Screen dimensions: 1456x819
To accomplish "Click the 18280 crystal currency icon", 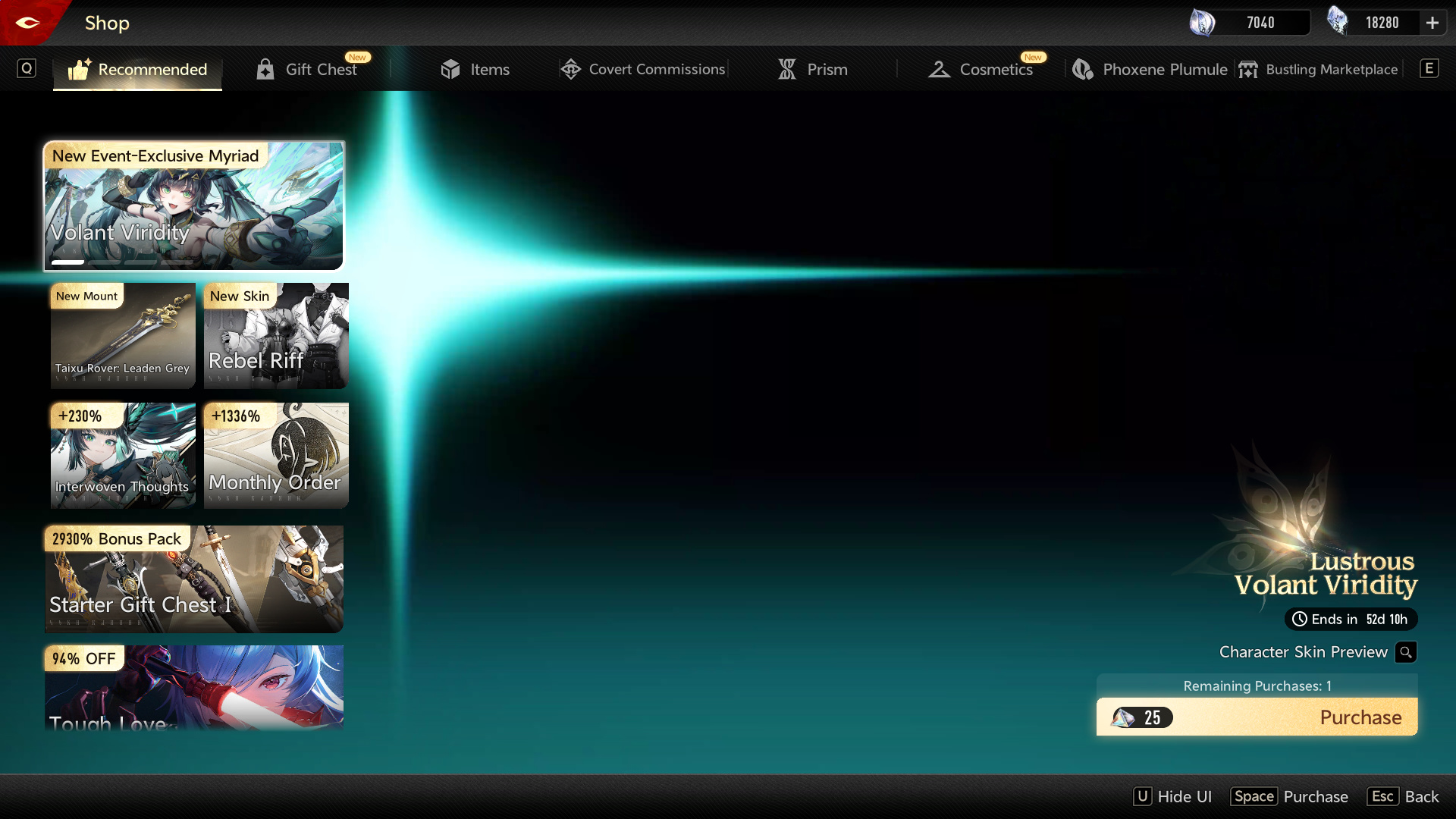I will pyautogui.click(x=1338, y=21).
